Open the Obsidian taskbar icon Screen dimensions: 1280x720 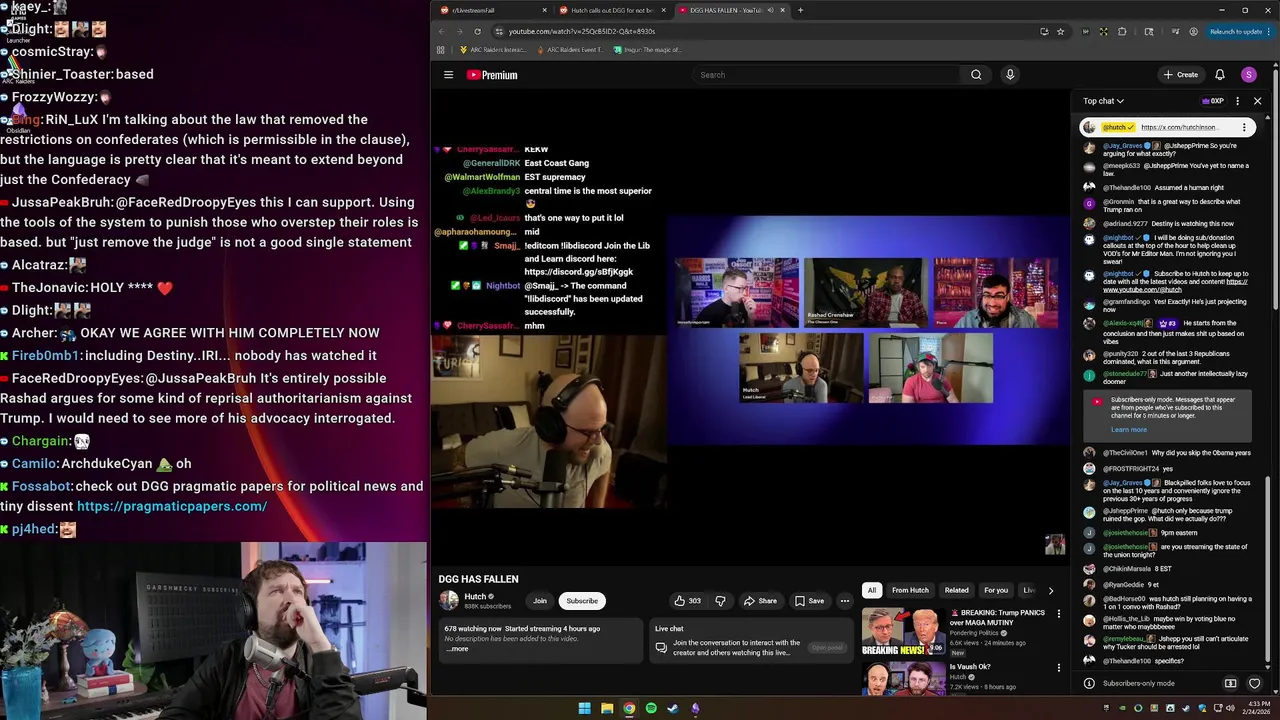(x=695, y=708)
